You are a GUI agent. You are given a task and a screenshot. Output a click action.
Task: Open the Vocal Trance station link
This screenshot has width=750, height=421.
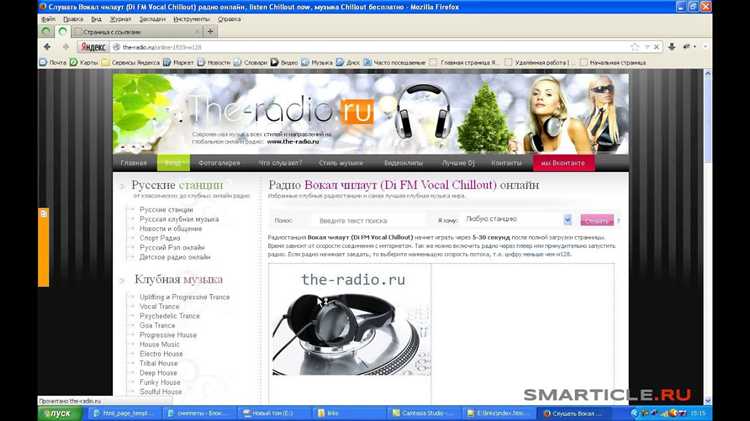click(159, 306)
